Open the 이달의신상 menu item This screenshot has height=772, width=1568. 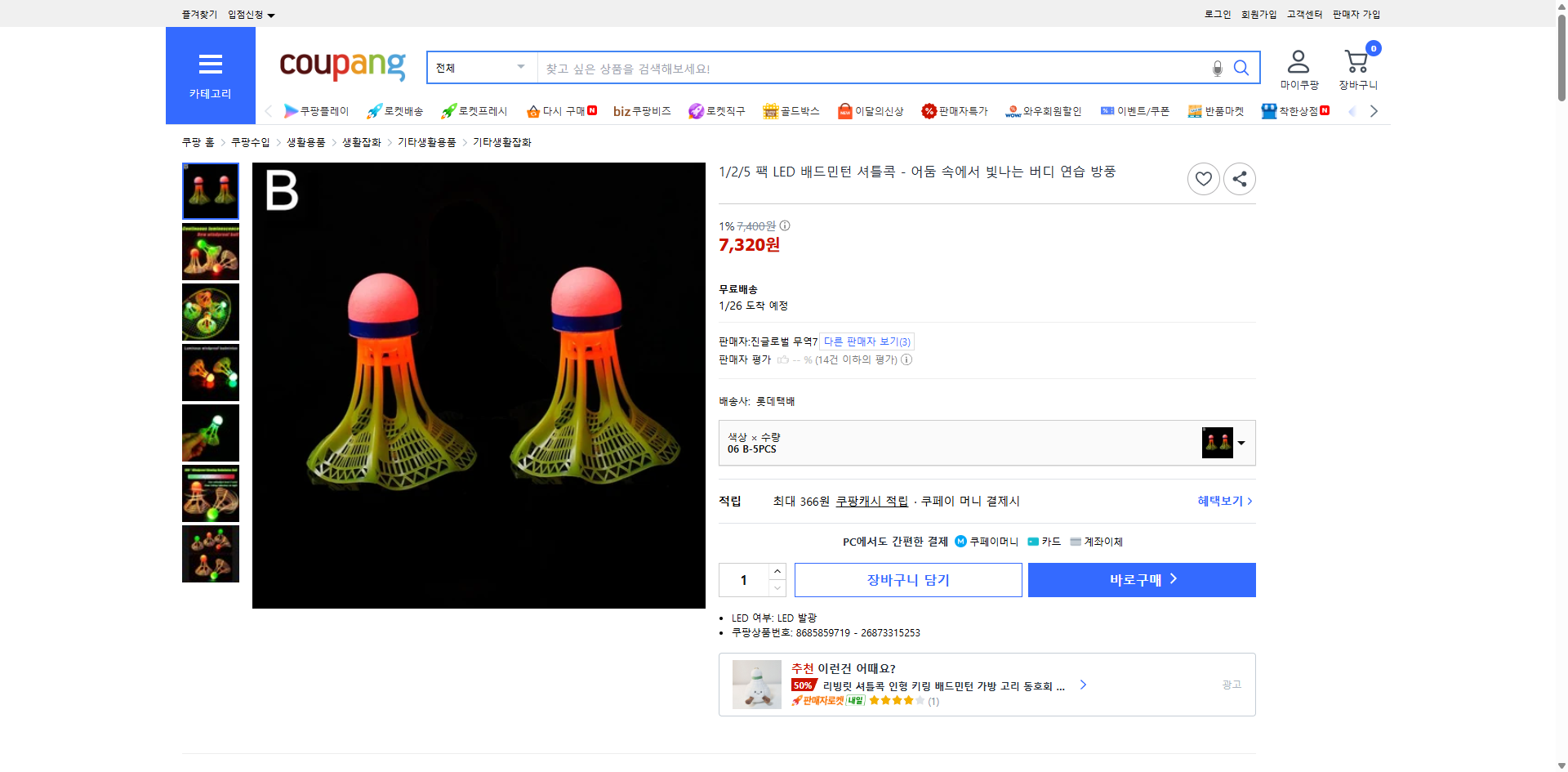pos(871,110)
